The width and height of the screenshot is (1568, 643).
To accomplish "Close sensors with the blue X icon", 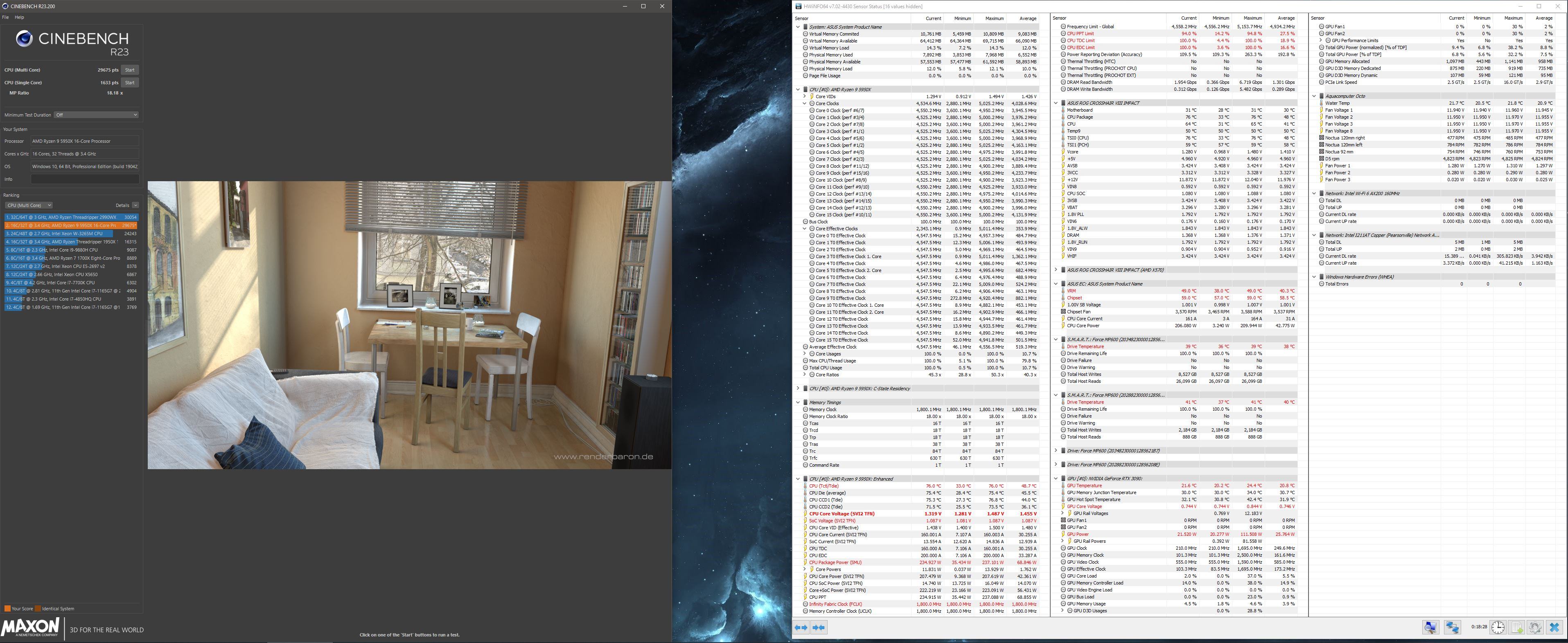I will [x=1554, y=627].
